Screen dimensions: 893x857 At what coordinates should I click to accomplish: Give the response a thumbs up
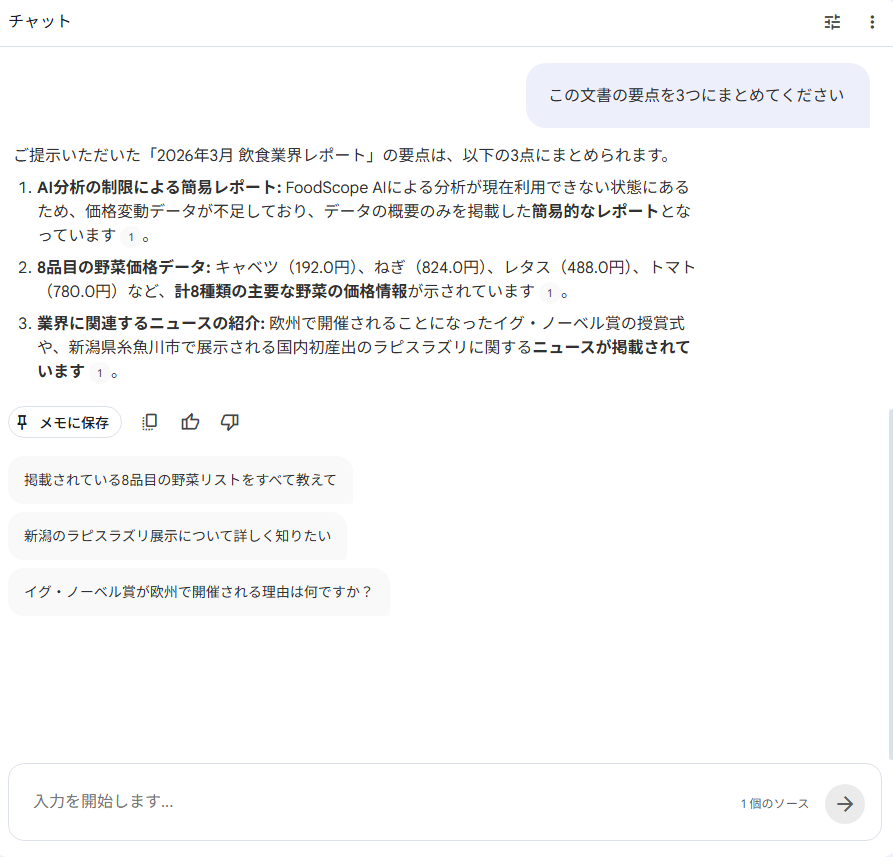tap(190, 422)
